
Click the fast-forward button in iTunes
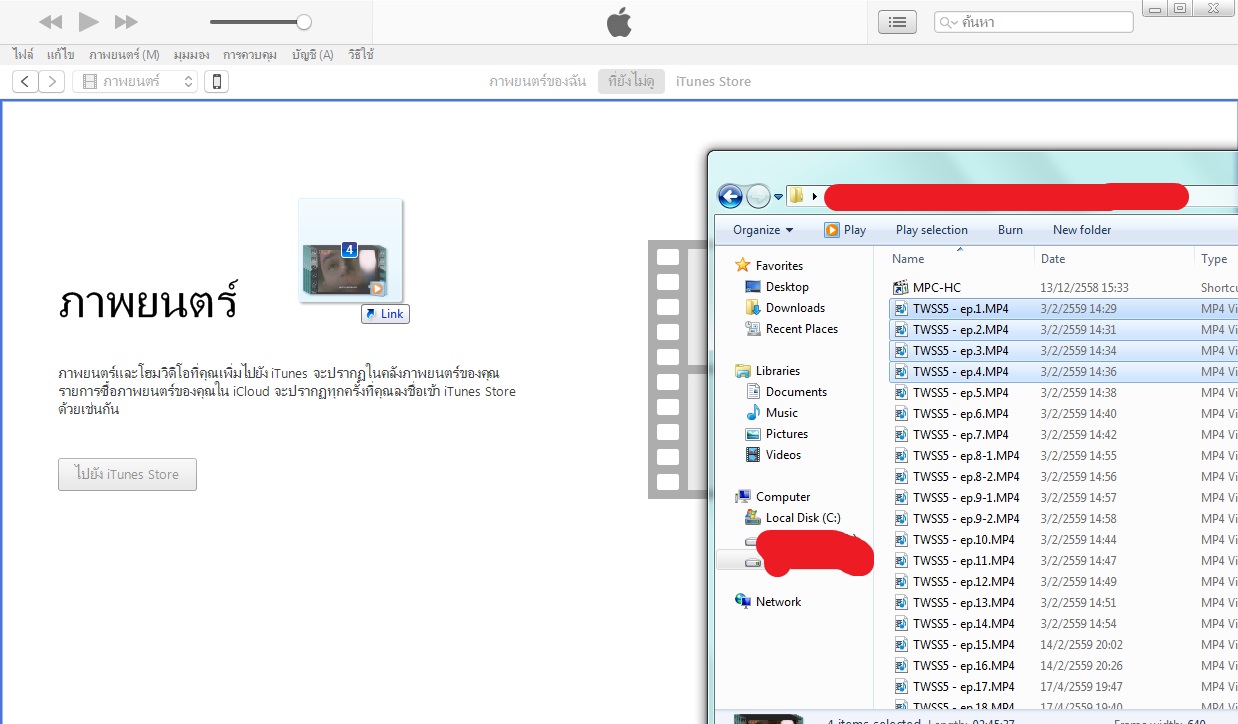(x=126, y=22)
